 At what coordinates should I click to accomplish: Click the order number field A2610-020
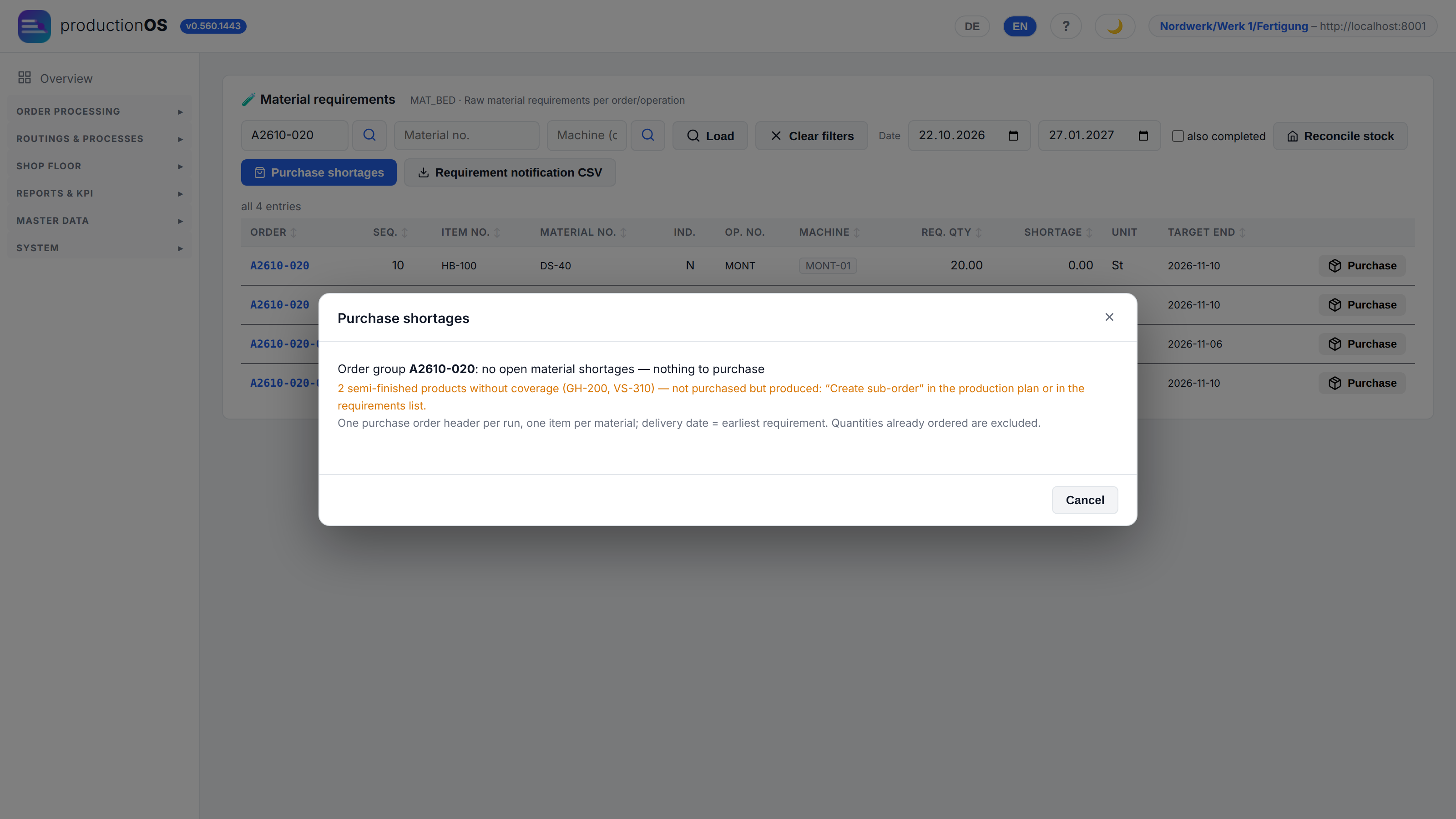pyautogui.click(x=294, y=136)
